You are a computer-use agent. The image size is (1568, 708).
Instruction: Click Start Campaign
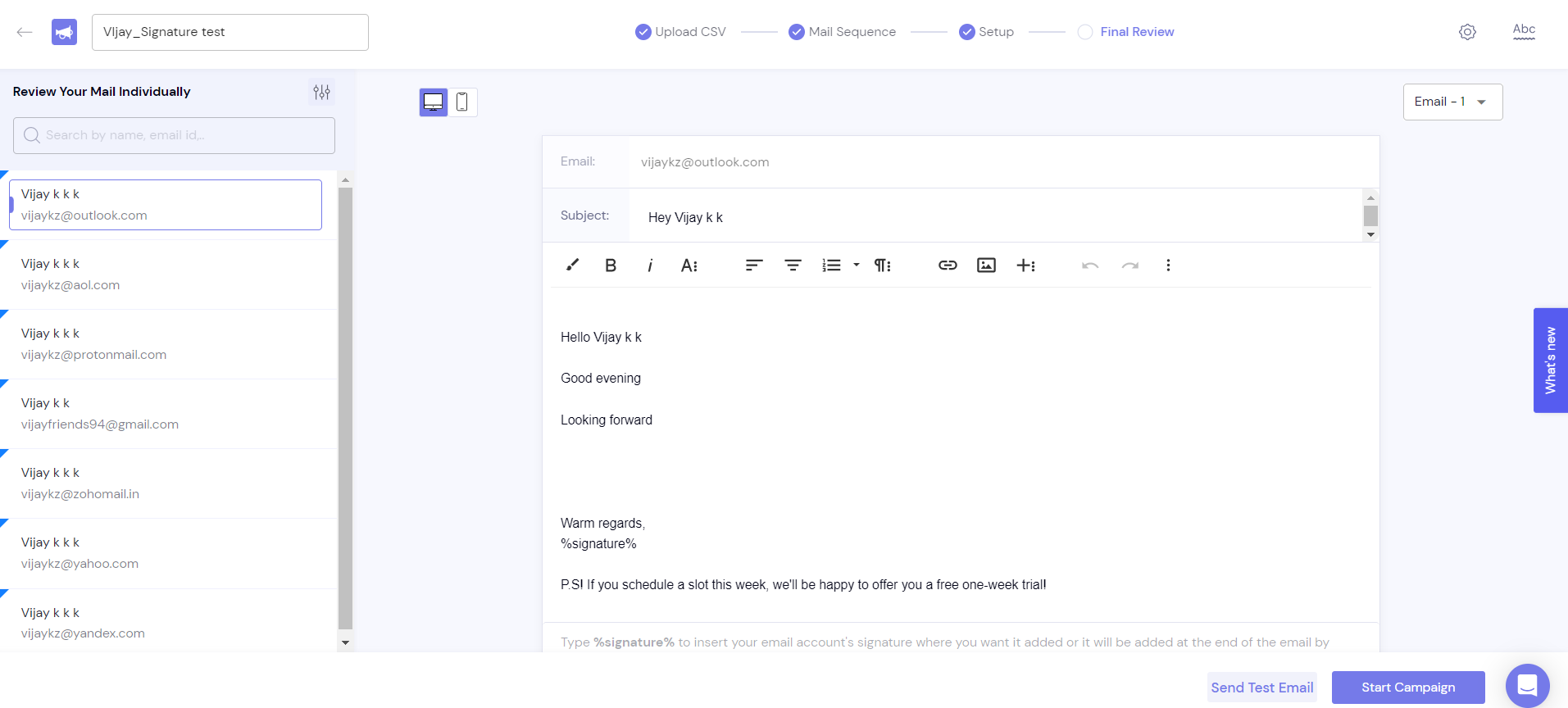[1408, 688]
